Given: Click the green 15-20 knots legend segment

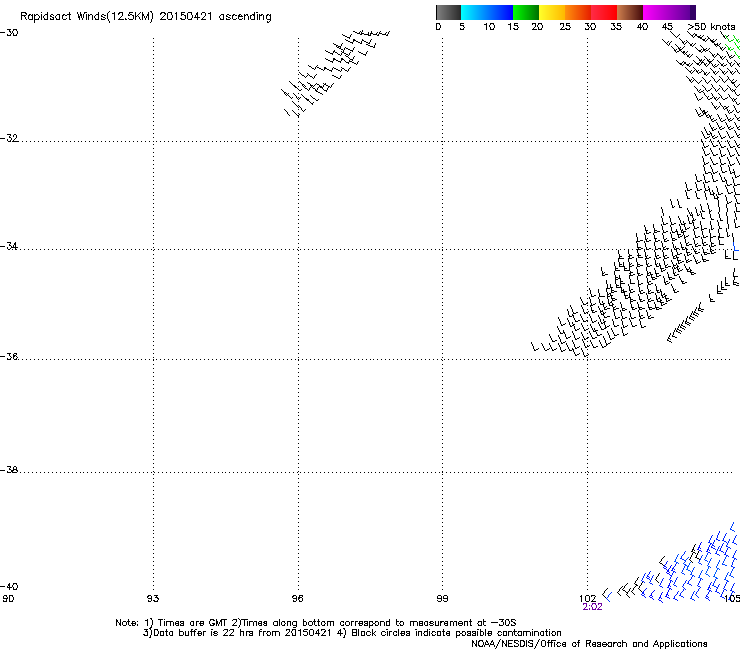Looking at the screenshot, I should tap(526, 12).
